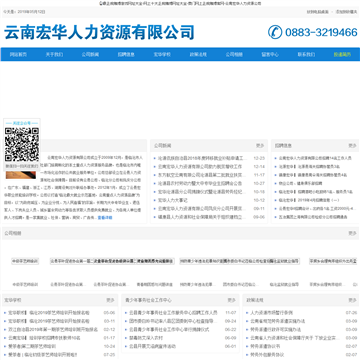Open the company news item dated 09-06
This screenshot has height=360, width=360.
click(x=202, y=217)
